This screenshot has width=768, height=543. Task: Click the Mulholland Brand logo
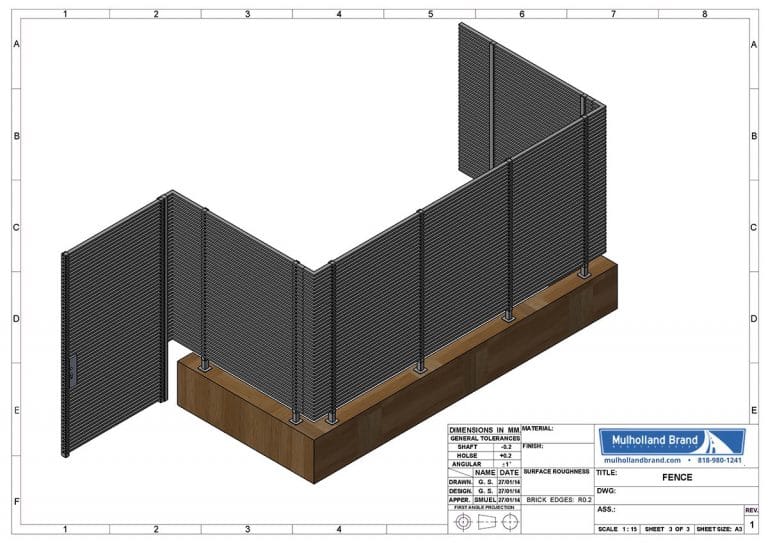(x=672, y=442)
